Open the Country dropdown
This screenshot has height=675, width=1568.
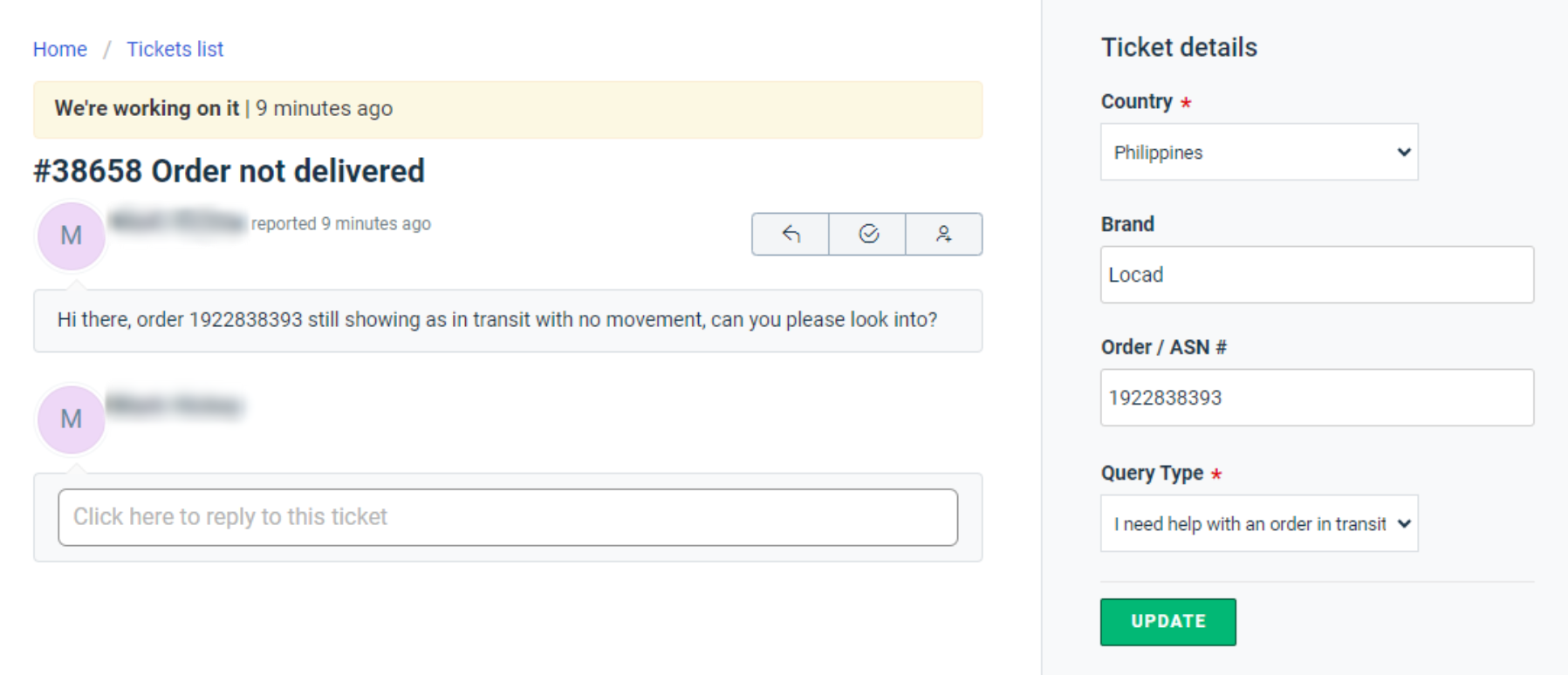click(1258, 152)
